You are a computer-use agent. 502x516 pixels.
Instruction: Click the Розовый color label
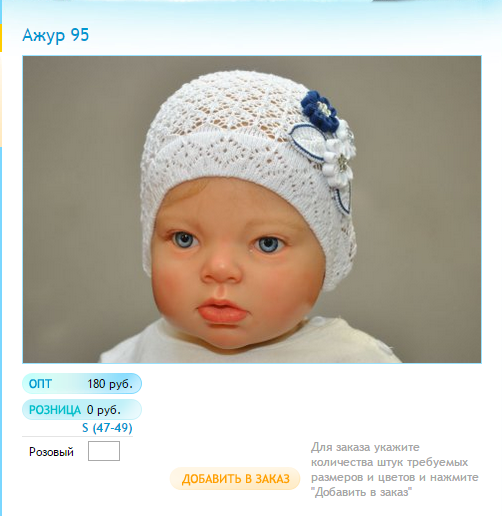[51, 452]
